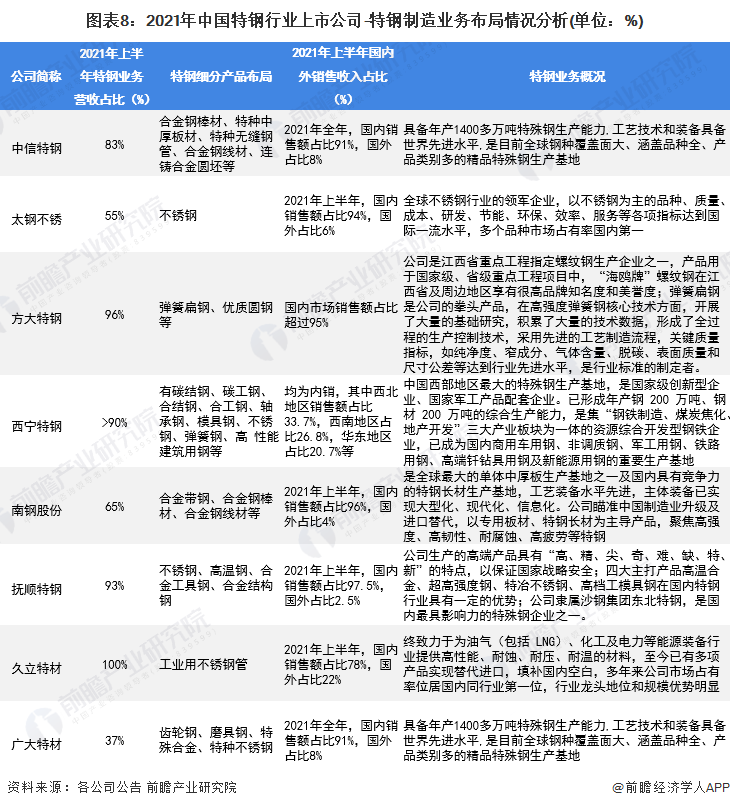
Task: Click the '工业用不锈钢管' product cell
Action: pyautogui.click(x=203, y=664)
